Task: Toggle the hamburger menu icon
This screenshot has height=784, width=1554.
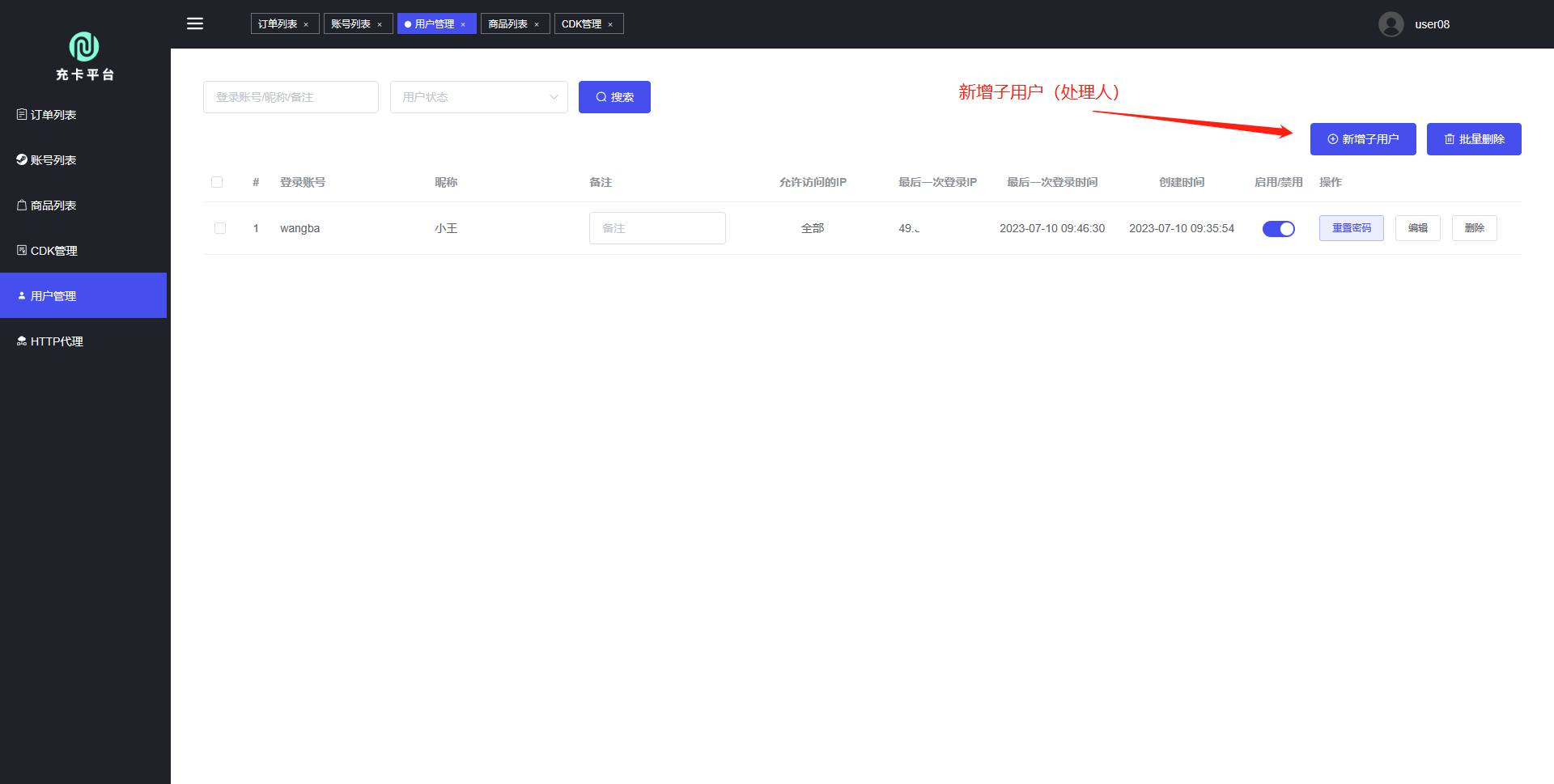Action: point(195,23)
